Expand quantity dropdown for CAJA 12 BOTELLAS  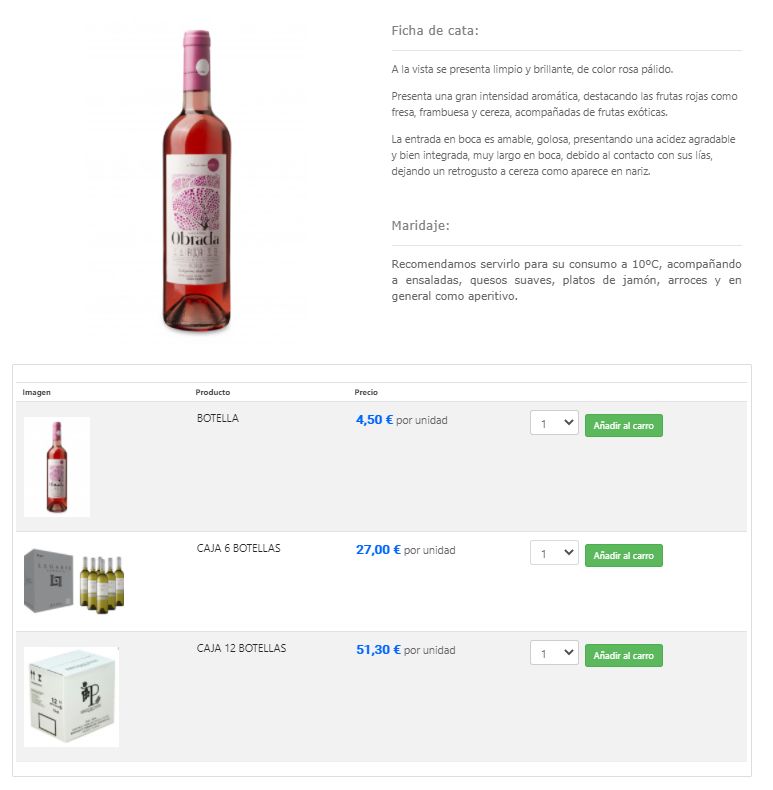[x=554, y=653]
